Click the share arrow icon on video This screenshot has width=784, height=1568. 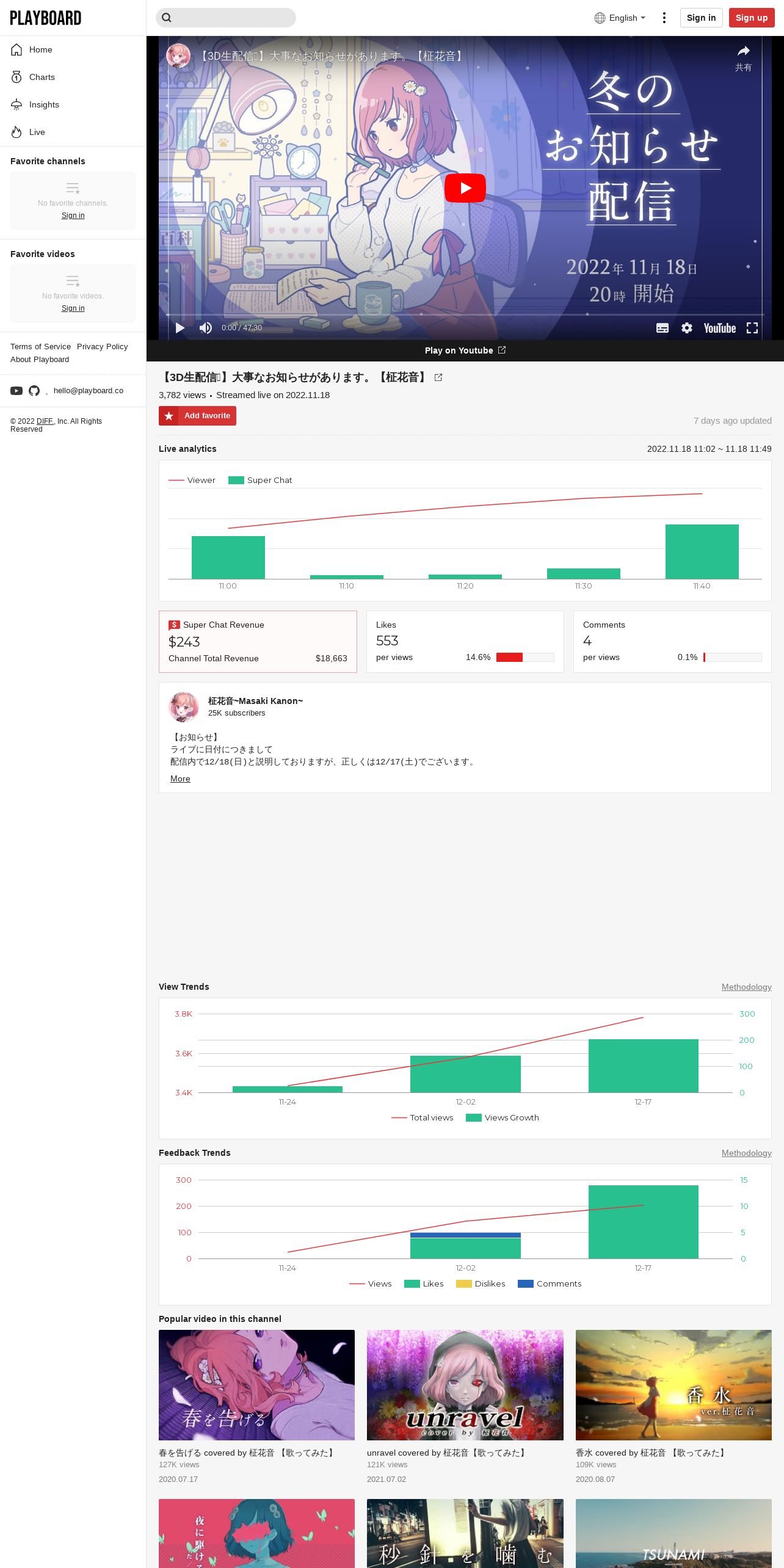(743, 51)
